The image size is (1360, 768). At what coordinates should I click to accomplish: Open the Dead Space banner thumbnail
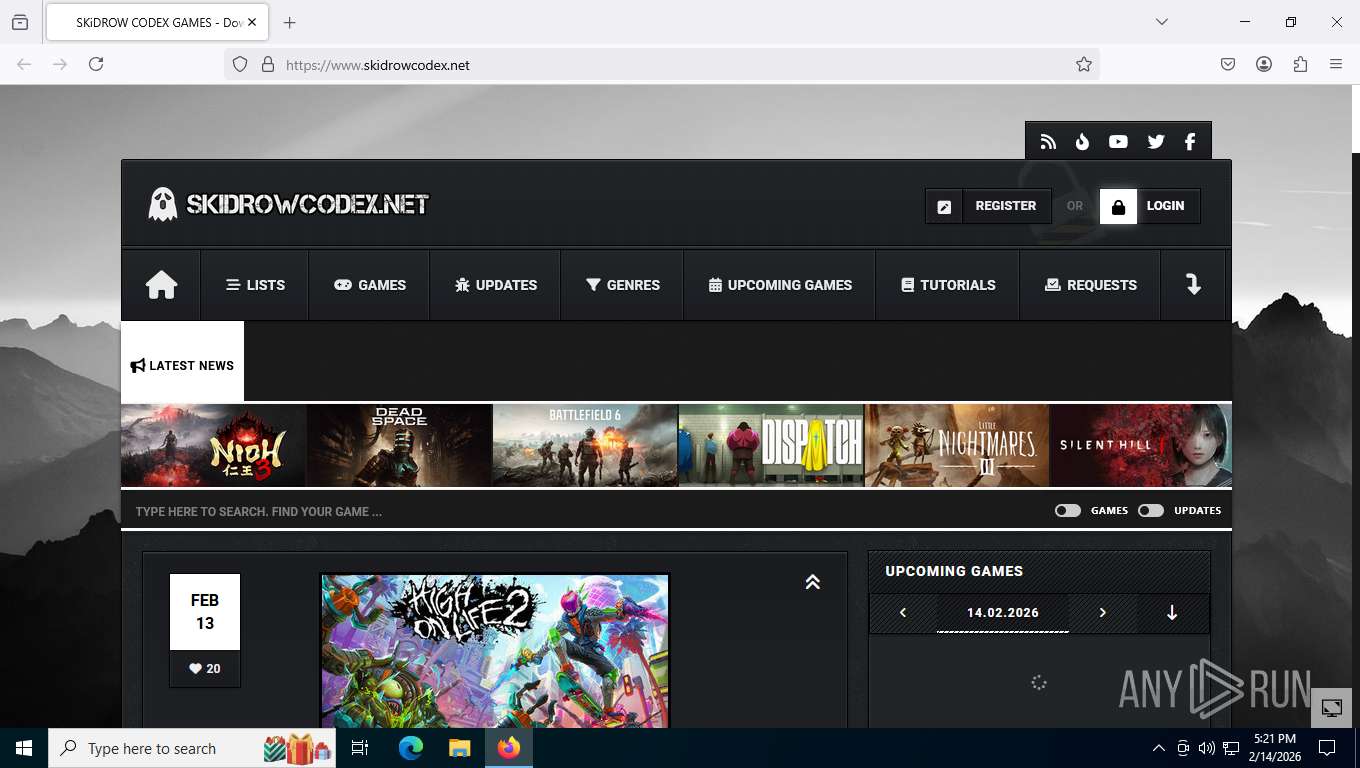(399, 445)
